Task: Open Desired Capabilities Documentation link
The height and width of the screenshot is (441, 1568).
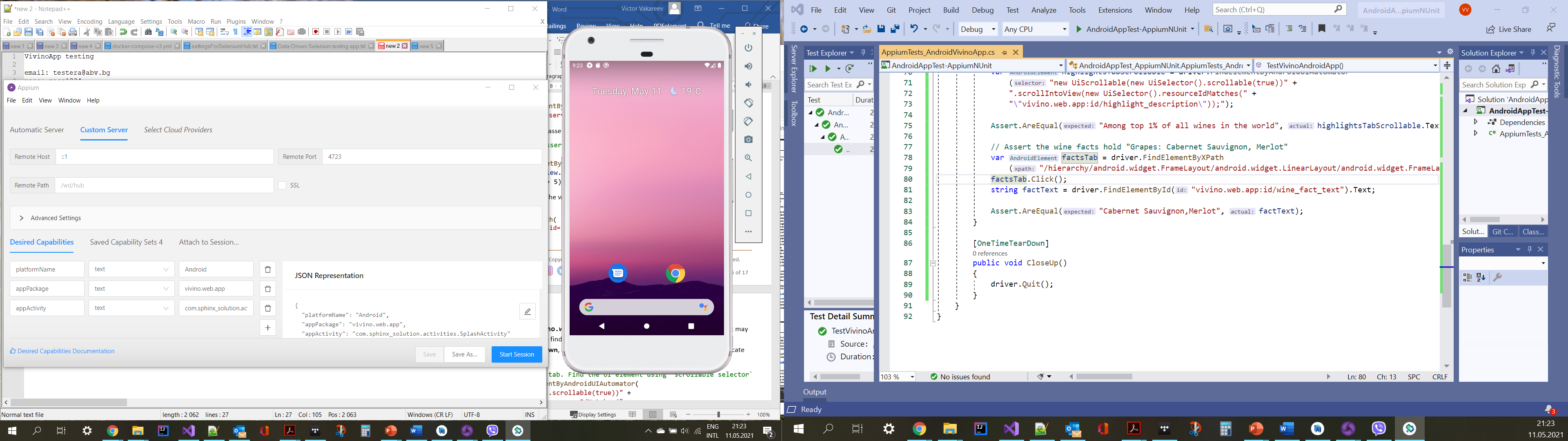Action: tap(62, 351)
